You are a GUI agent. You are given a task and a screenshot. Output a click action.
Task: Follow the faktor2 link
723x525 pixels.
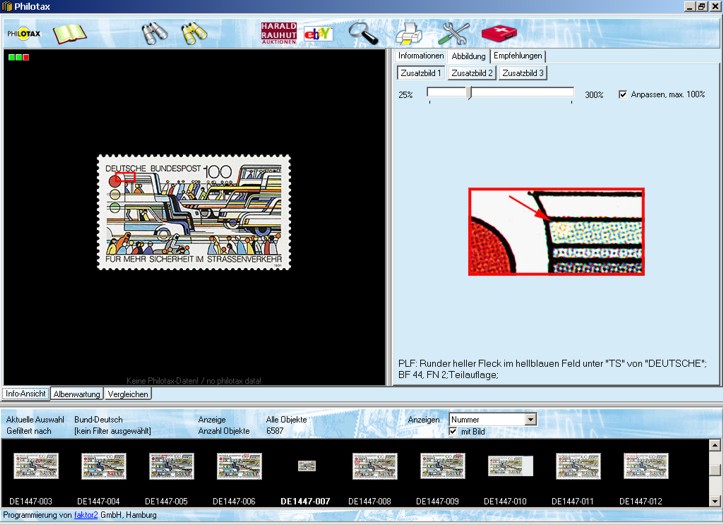tap(84, 515)
